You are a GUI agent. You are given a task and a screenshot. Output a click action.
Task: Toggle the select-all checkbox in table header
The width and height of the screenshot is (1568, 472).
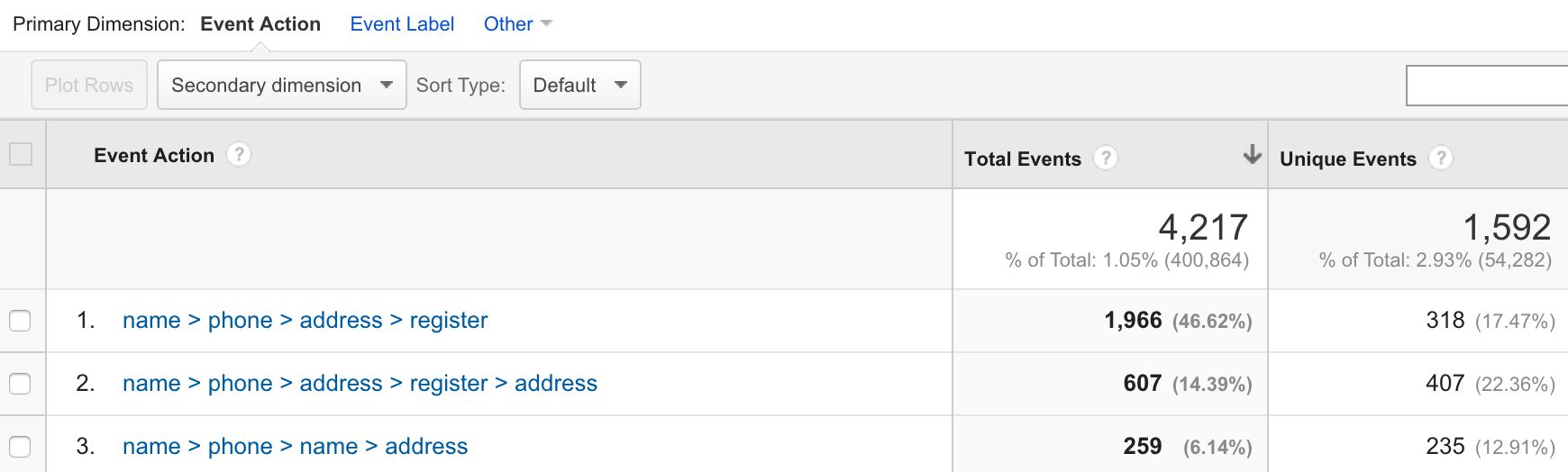(21, 154)
